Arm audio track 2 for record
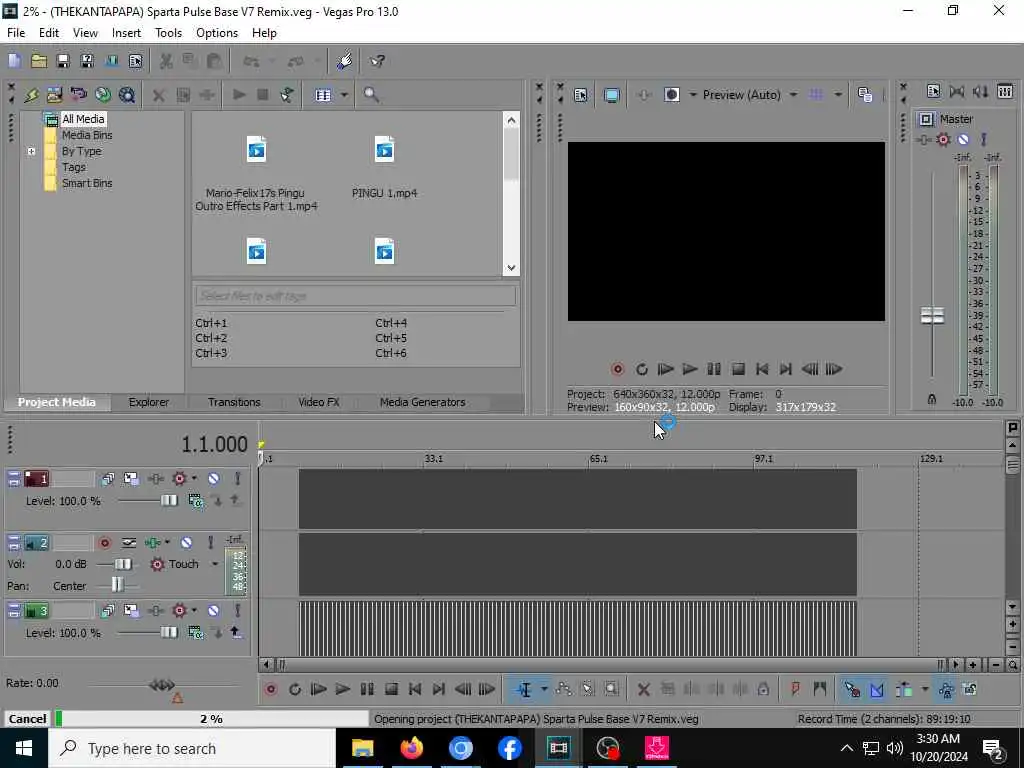The image size is (1024, 768). (104, 543)
